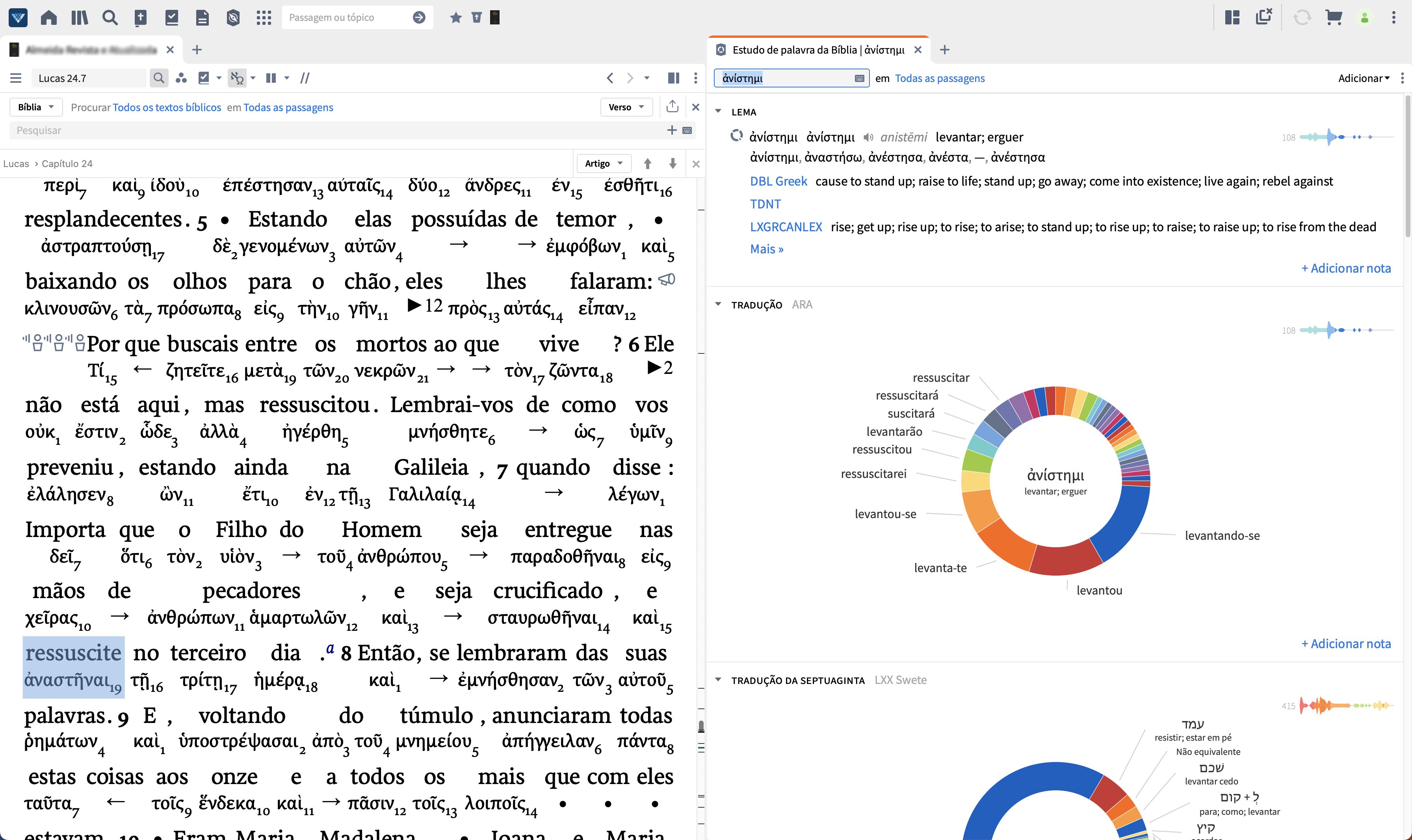This screenshot has height=840, width=1412.
Task: Open the Bible plus guide icon
Action: point(140,18)
